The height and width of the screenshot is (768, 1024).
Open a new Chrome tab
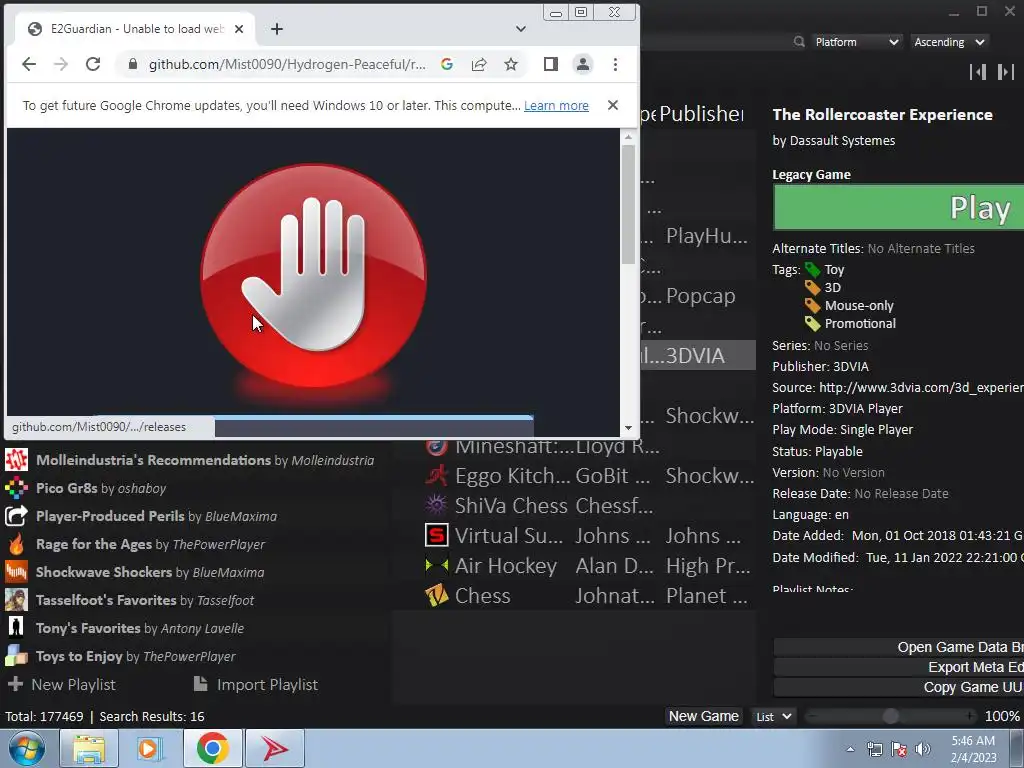pos(277,29)
